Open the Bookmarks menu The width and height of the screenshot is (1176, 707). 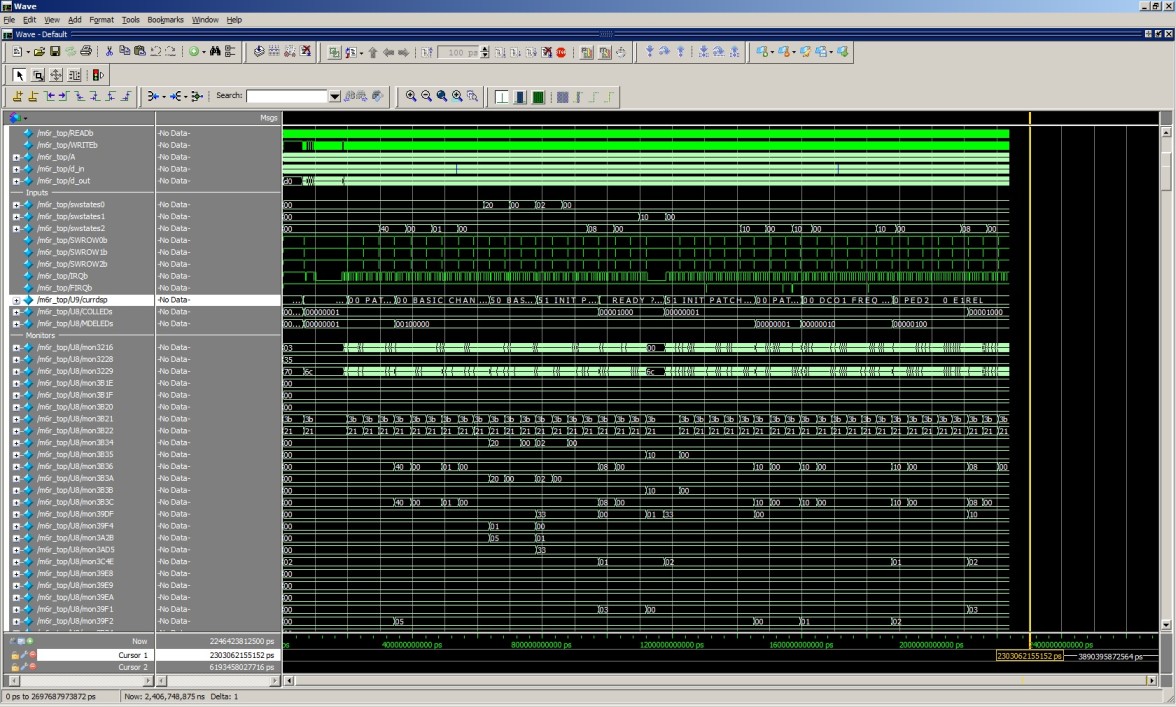click(x=165, y=20)
